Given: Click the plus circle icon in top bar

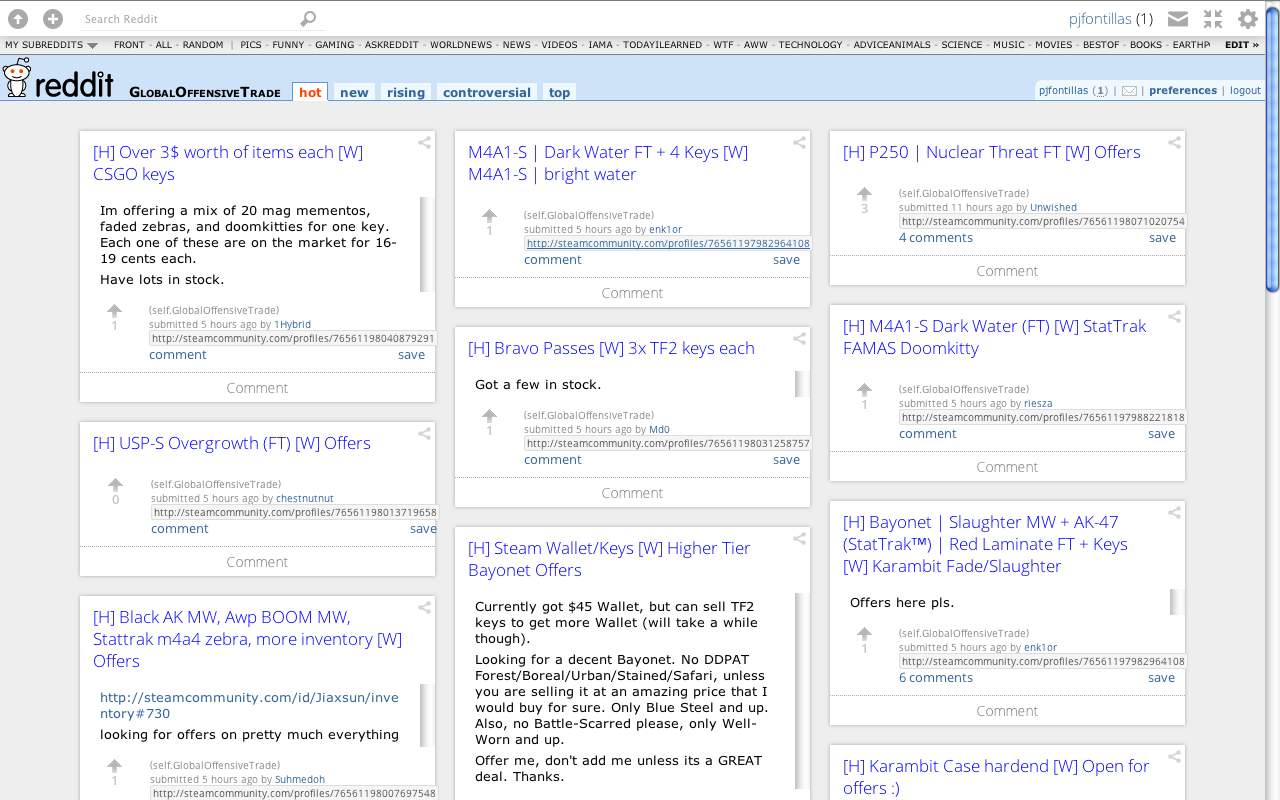Looking at the screenshot, I should coord(53,18).
